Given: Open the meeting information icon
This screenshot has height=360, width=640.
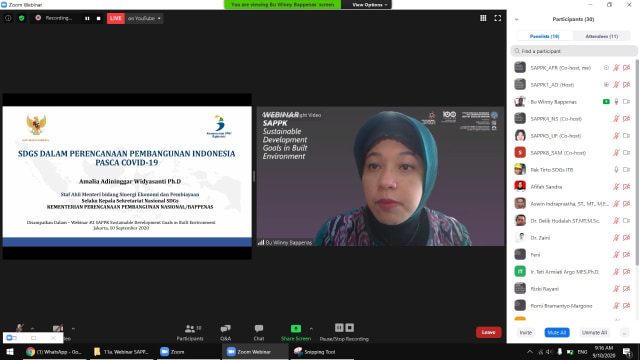Looking at the screenshot, I should [x=8, y=18].
